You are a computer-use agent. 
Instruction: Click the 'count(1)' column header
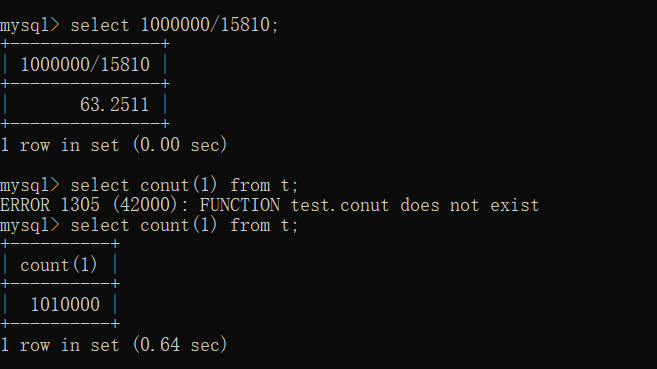(59, 265)
